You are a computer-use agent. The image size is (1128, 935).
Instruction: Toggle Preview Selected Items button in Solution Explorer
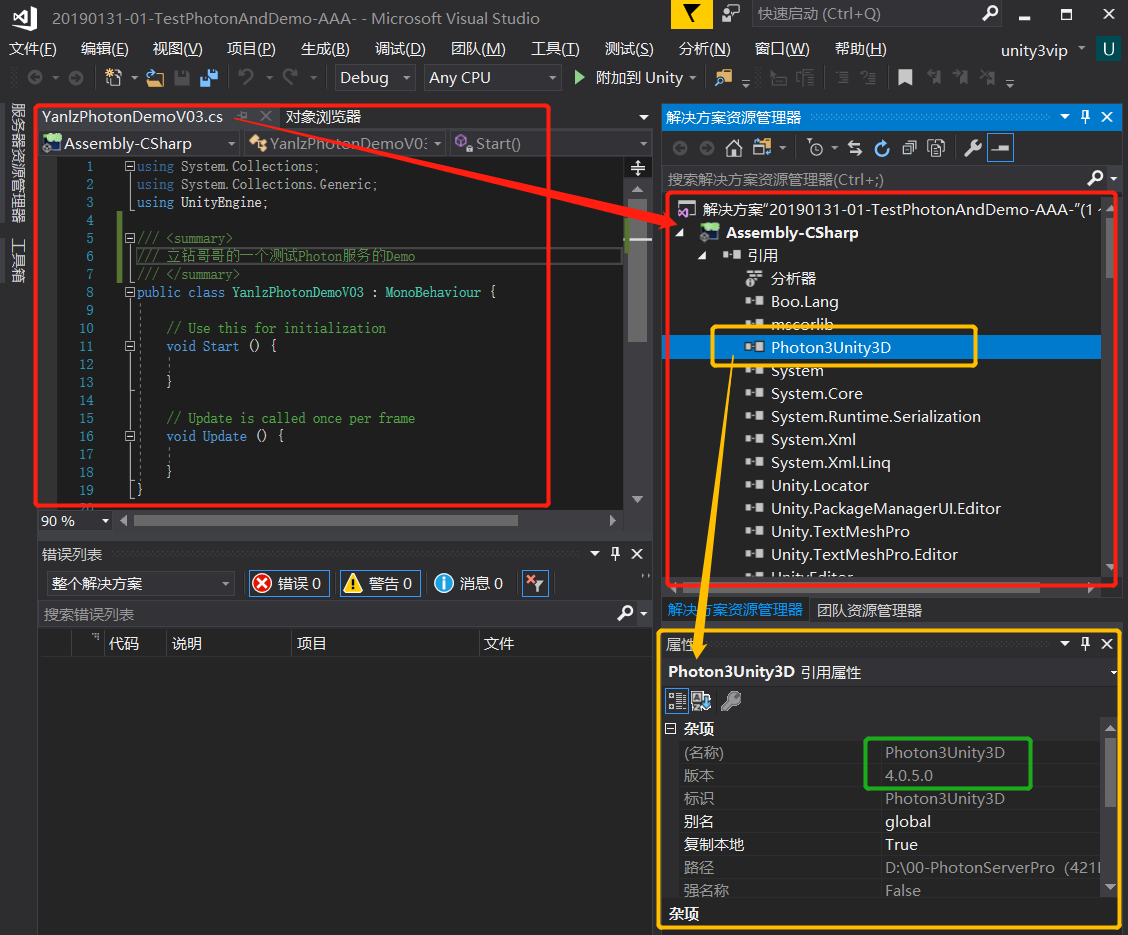click(1001, 148)
